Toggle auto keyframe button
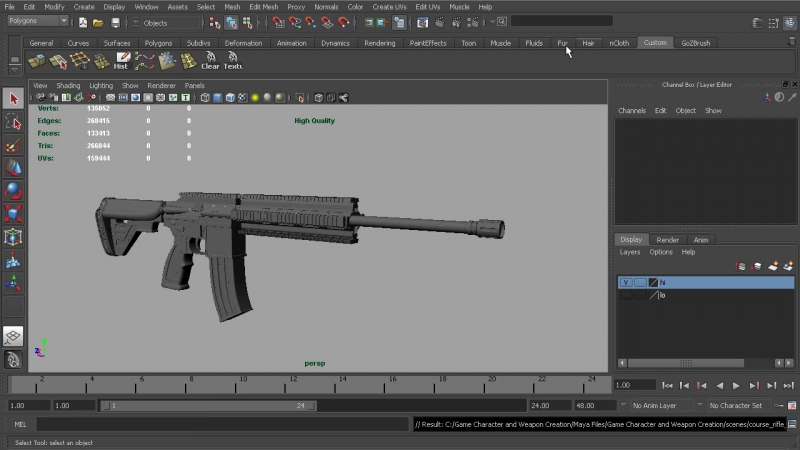The image size is (800, 450). click(779, 406)
